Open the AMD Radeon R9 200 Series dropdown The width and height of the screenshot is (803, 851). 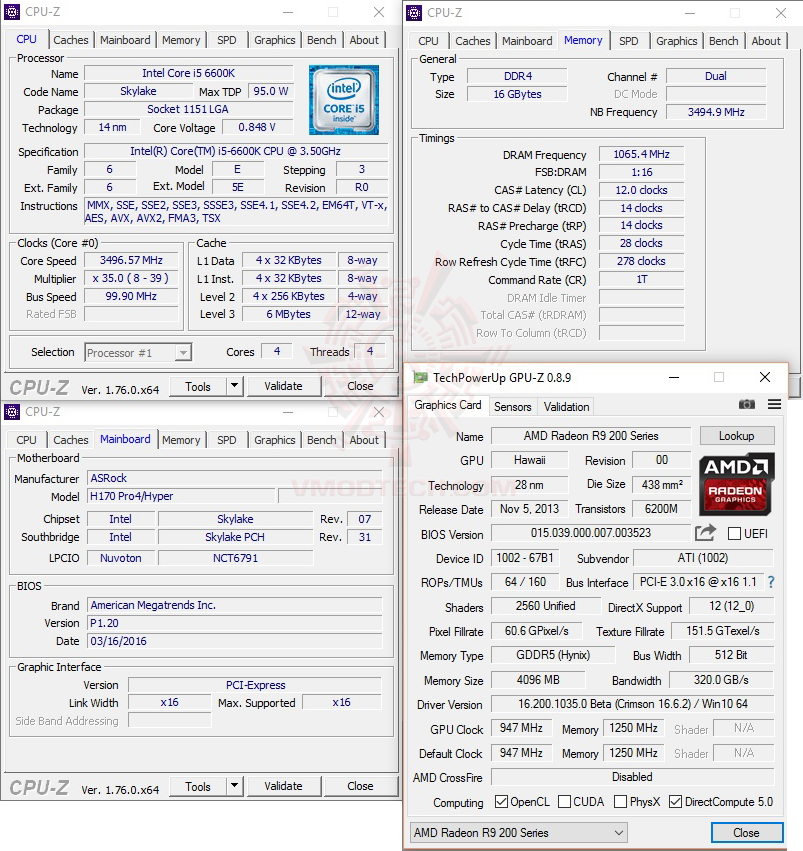(519, 833)
